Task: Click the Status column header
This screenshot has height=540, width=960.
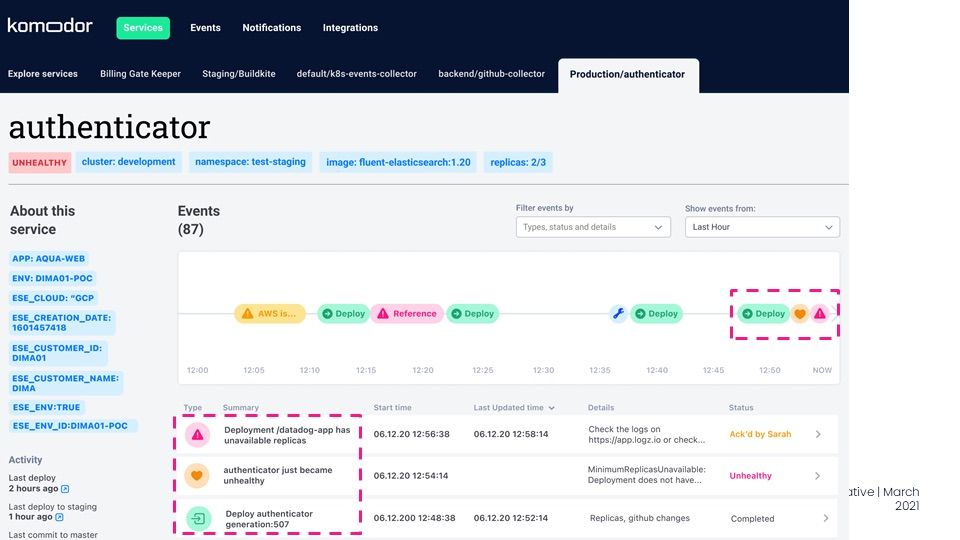Action: (x=741, y=408)
